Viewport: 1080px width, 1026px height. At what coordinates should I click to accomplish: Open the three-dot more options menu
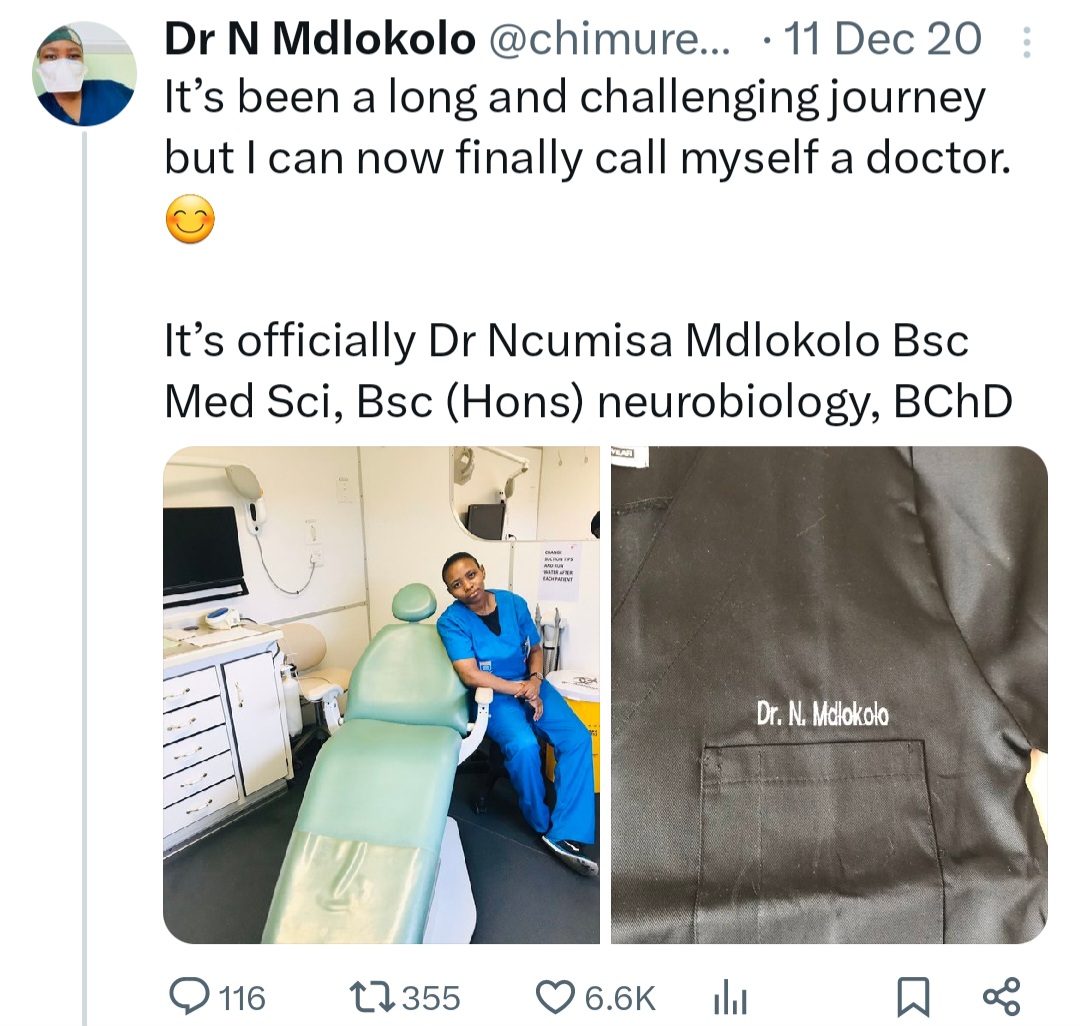point(1025,41)
